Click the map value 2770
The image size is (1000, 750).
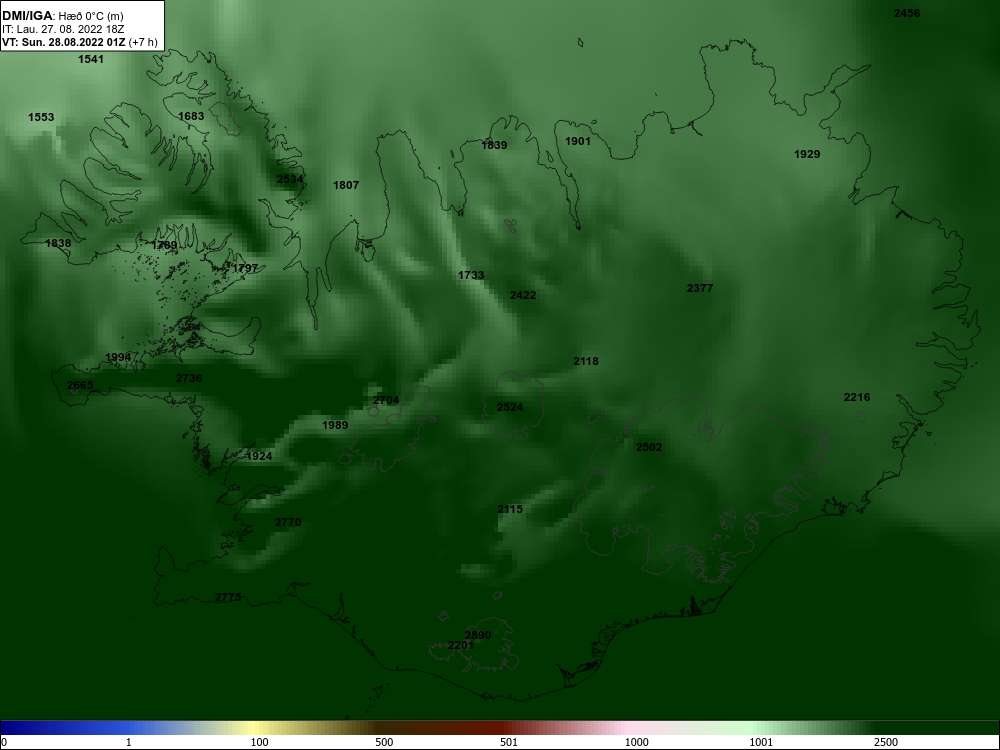tap(288, 522)
